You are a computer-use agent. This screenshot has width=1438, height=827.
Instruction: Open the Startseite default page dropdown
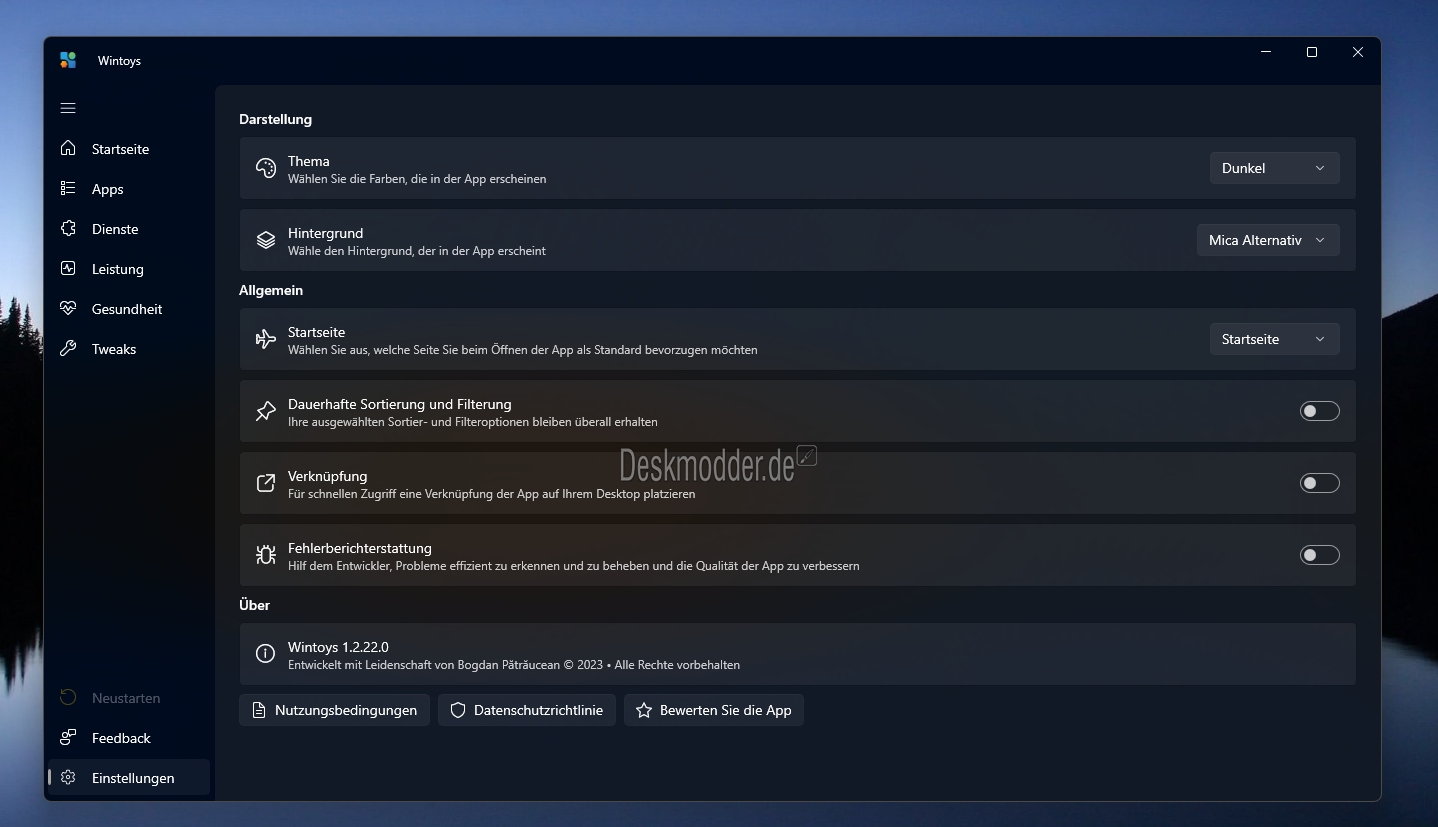(1274, 339)
